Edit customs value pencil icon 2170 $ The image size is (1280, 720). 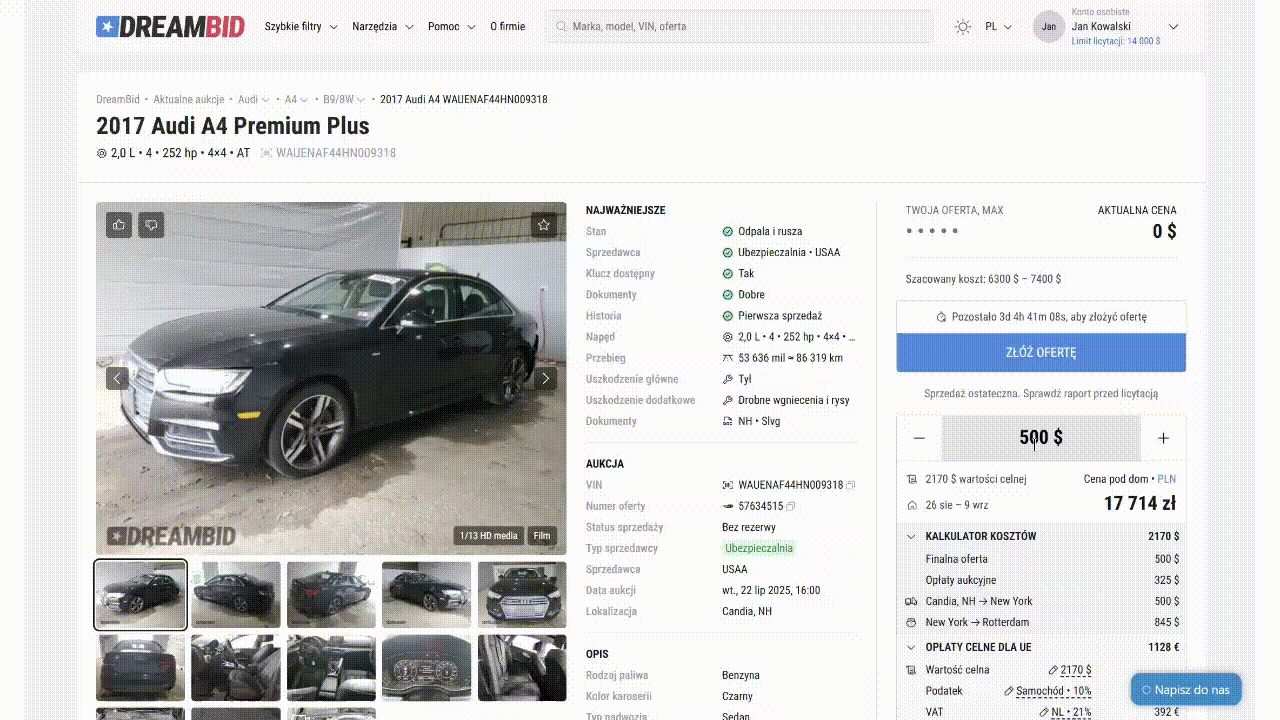[1053, 670]
